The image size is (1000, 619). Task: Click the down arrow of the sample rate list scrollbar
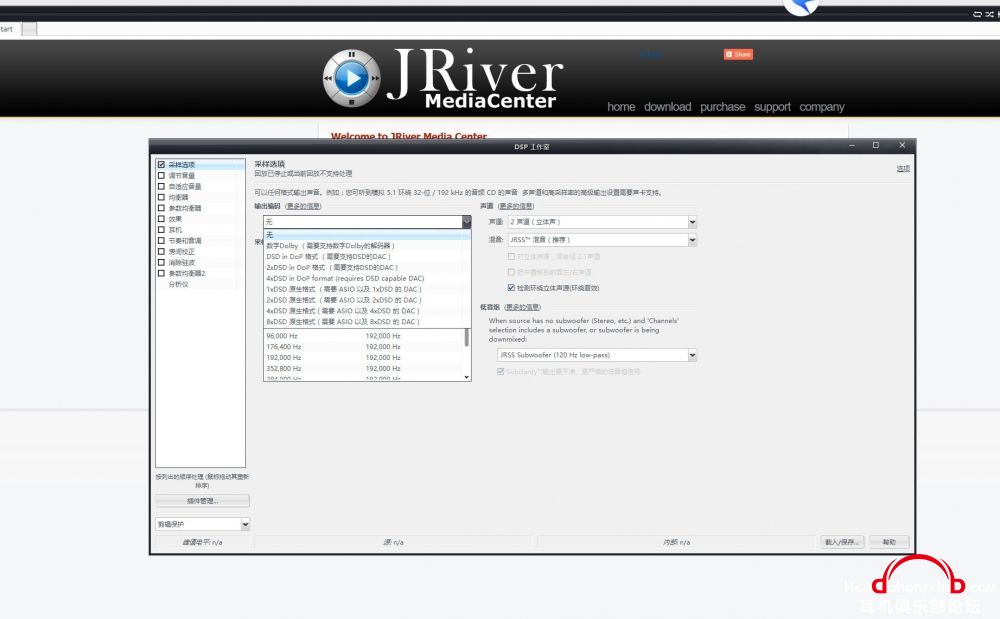pyautogui.click(x=467, y=377)
